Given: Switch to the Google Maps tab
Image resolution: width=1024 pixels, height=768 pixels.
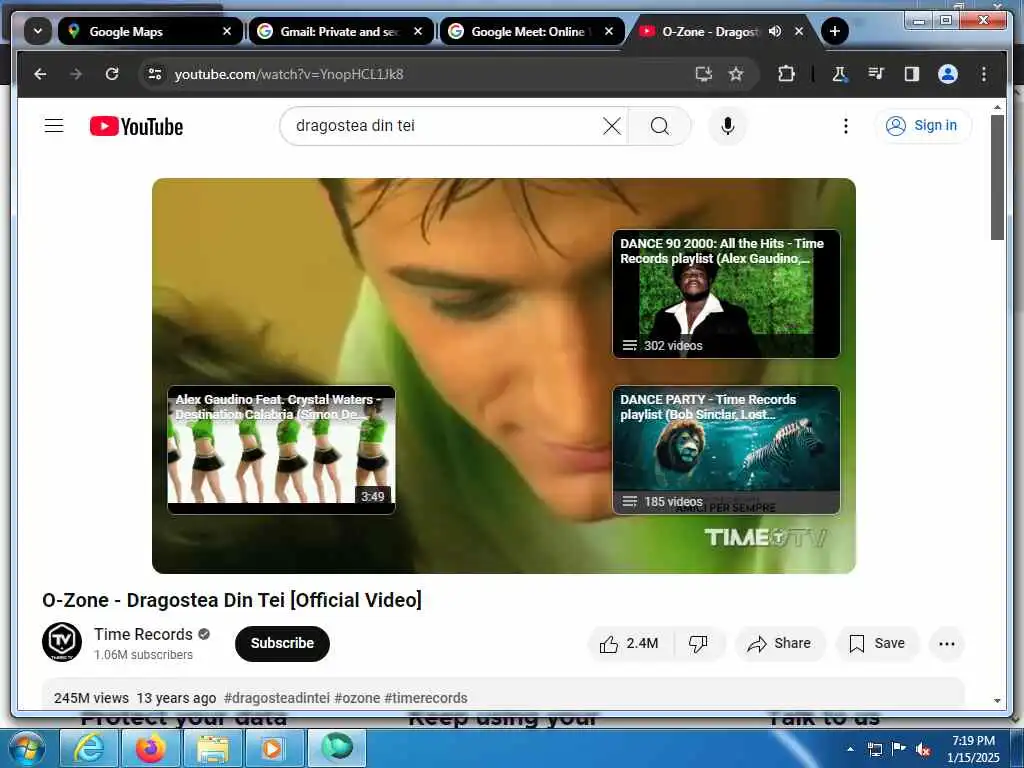Looking at the screenshot, I should click(151, 31).
